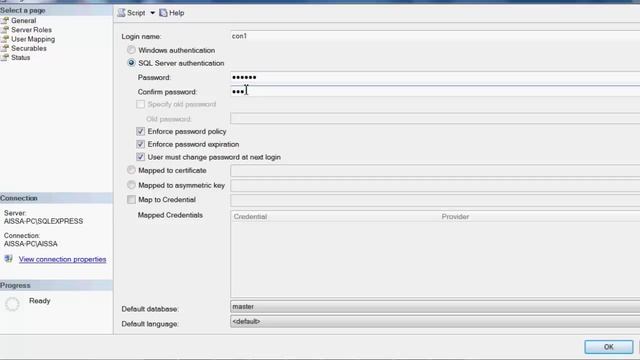Click the connection name AISSA-PC\AISSA text
This screenshot has height=360, width=640.
[31, 244]
